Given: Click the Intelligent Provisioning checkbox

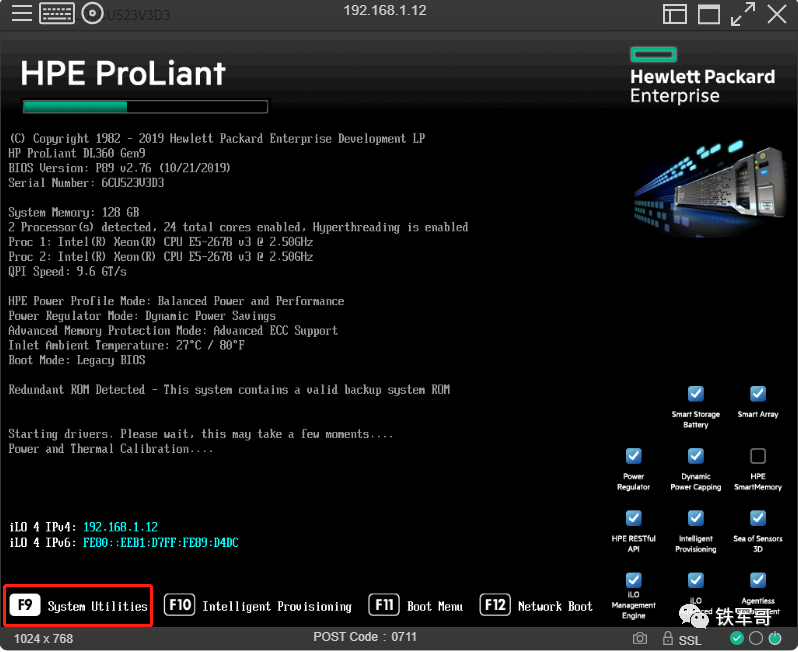Looking at the screenshot, I should [x=696, y=518].
